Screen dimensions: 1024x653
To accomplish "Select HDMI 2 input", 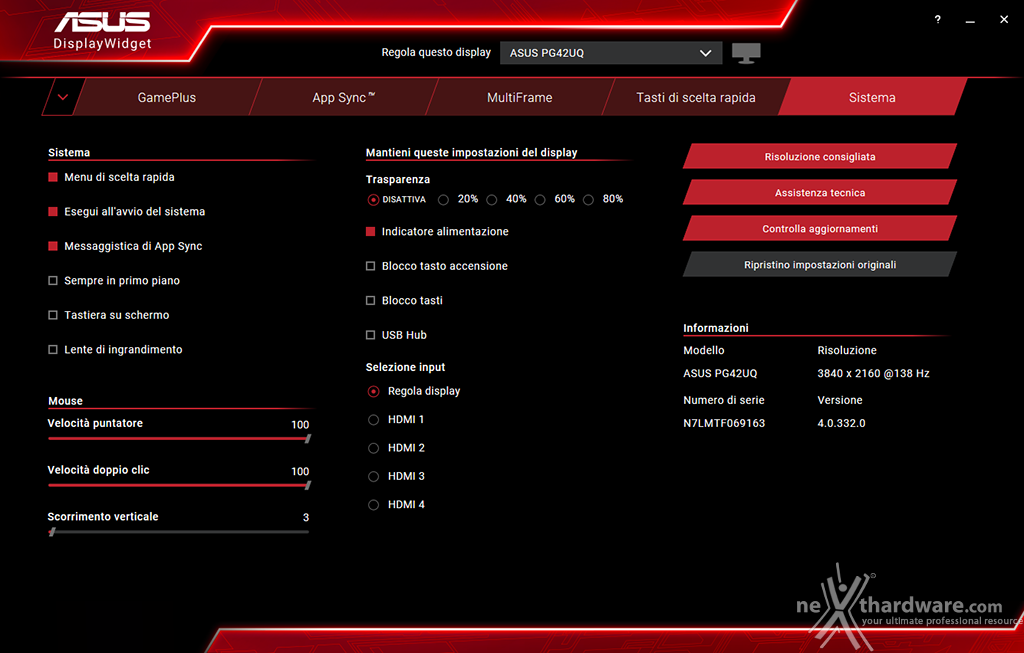I will (374, 448).
